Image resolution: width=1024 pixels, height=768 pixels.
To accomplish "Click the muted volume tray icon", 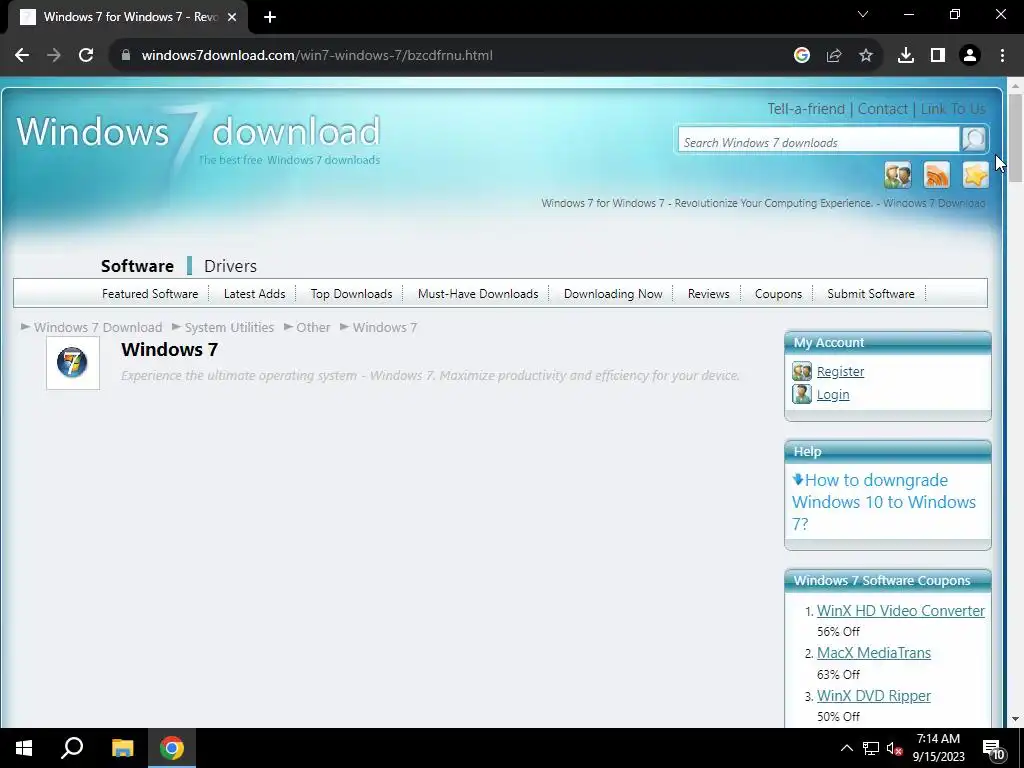I will pyautogui.click(x=895, y=748).
